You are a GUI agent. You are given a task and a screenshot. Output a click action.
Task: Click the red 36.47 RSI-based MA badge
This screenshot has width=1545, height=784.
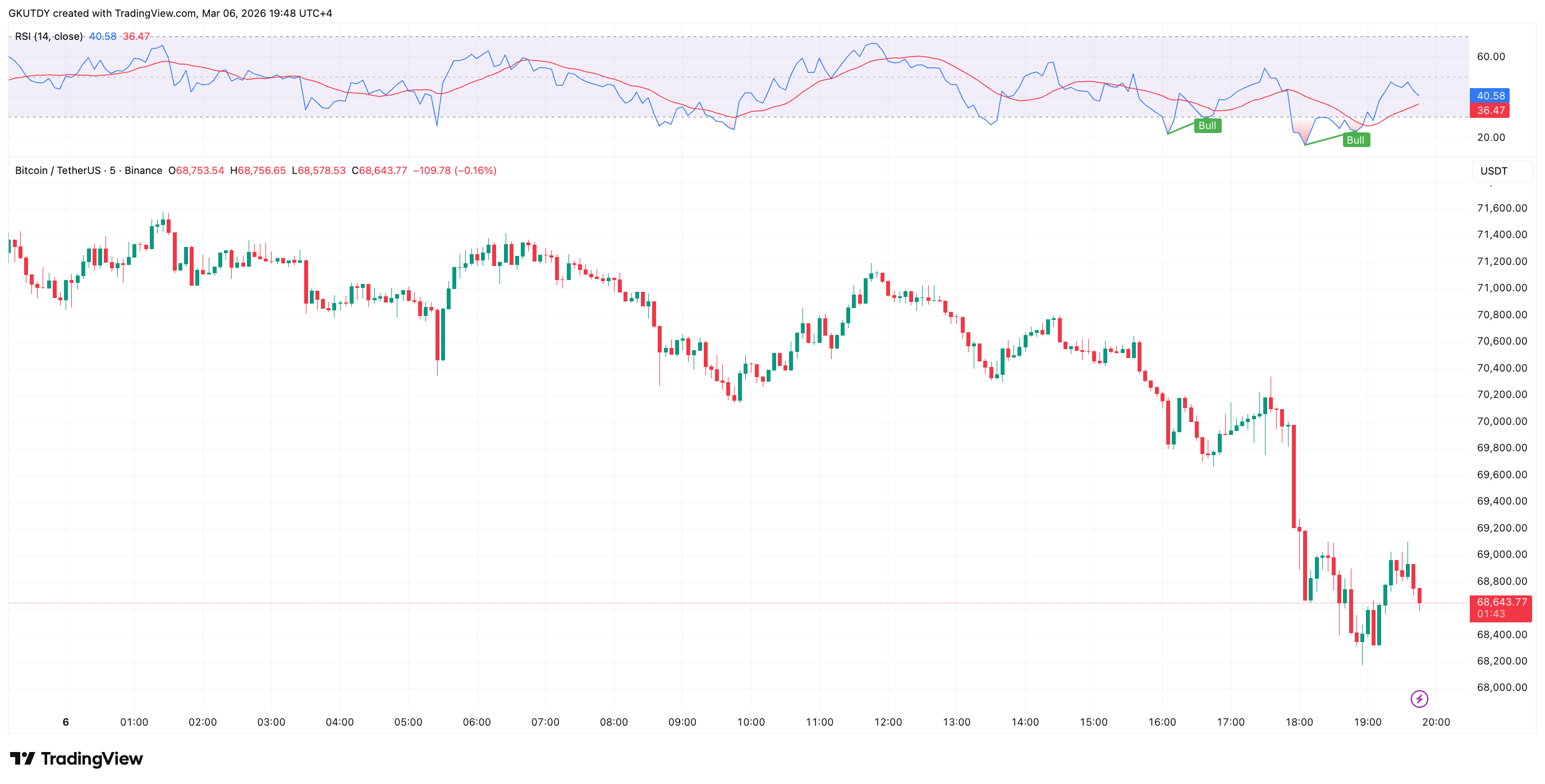(x=1491, y=111)
